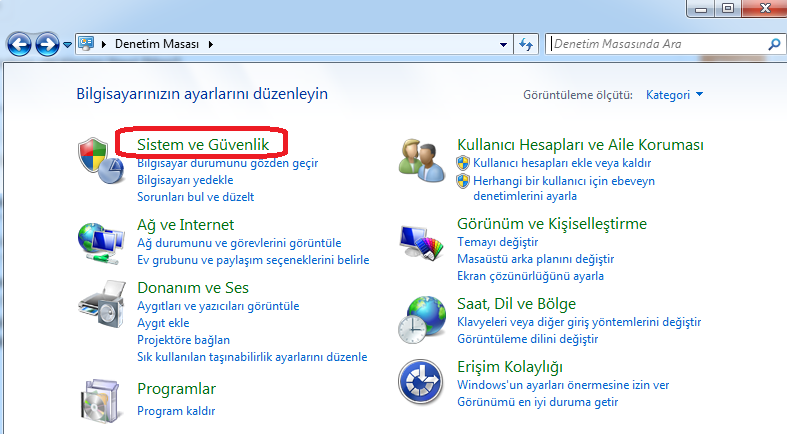
Task: Click the Refresh button next to address bar
Action: pyautogui.click(x=526, y=44)
